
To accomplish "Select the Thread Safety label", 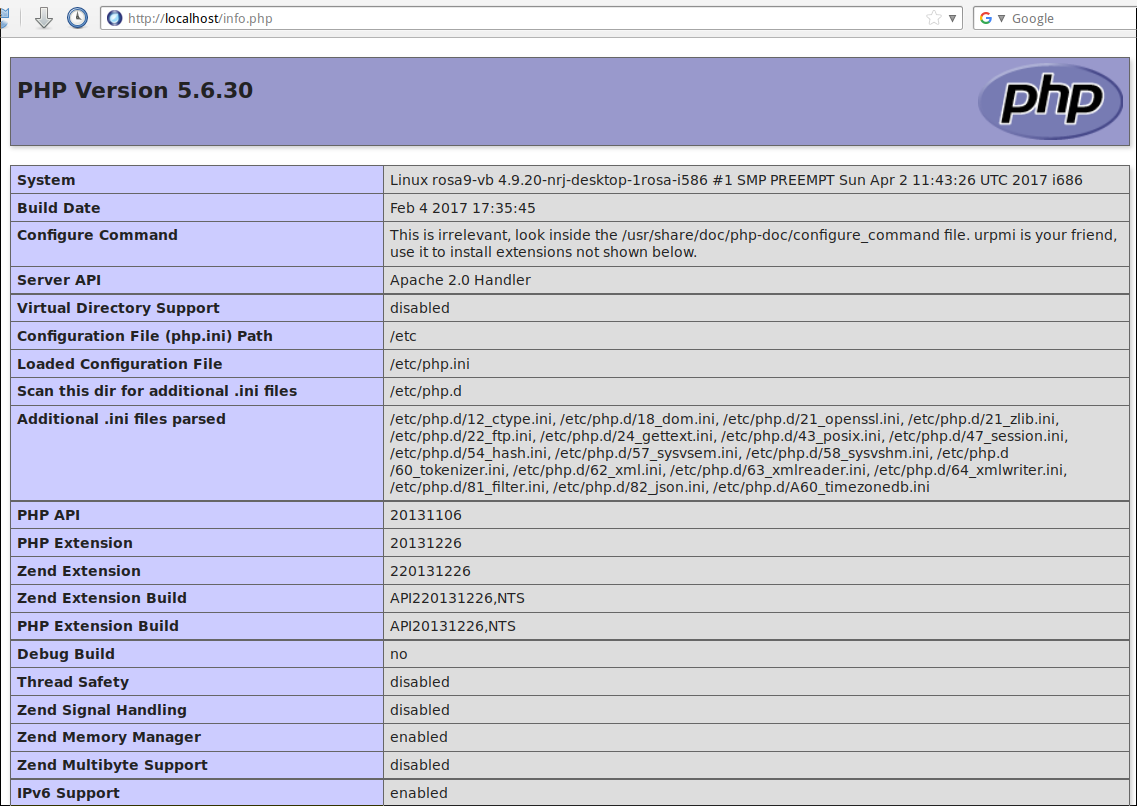I will [73, 682].
